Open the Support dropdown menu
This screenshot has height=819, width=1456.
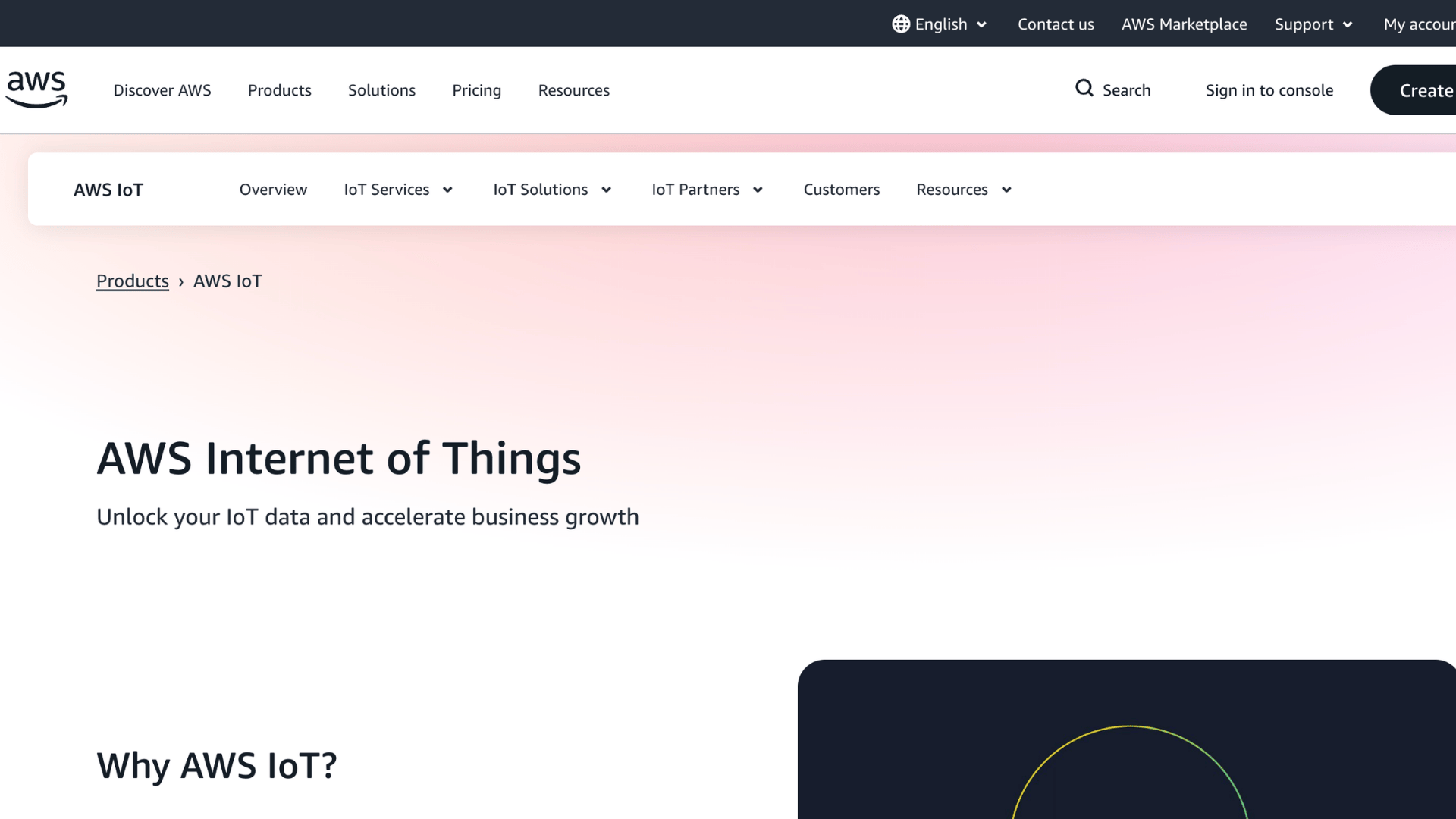point(1313,24)
